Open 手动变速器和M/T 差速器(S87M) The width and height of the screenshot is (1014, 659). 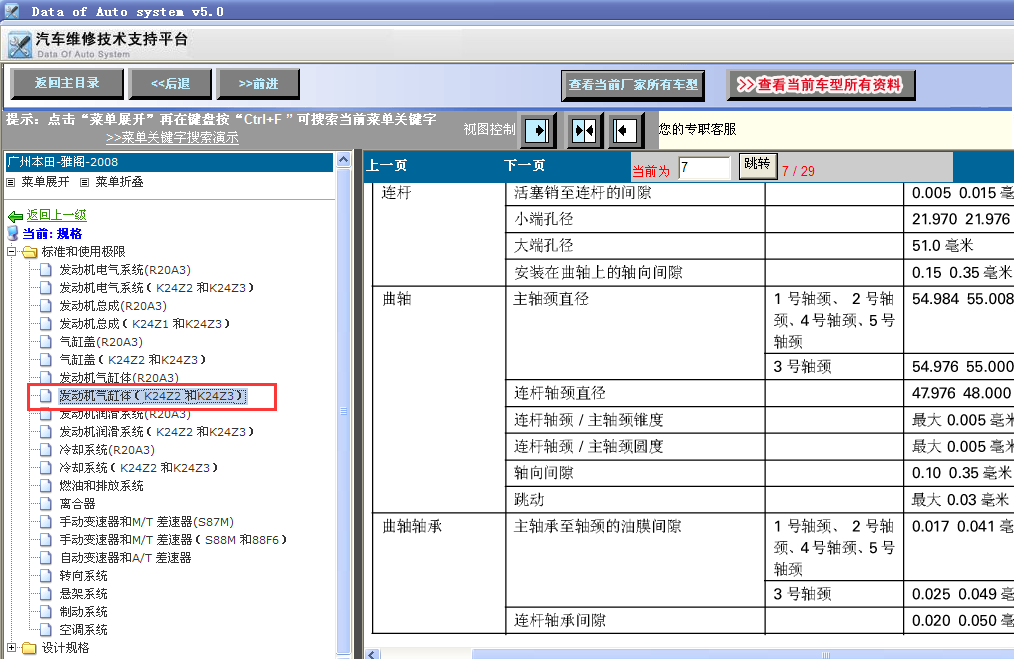click(x=147, y=522)
